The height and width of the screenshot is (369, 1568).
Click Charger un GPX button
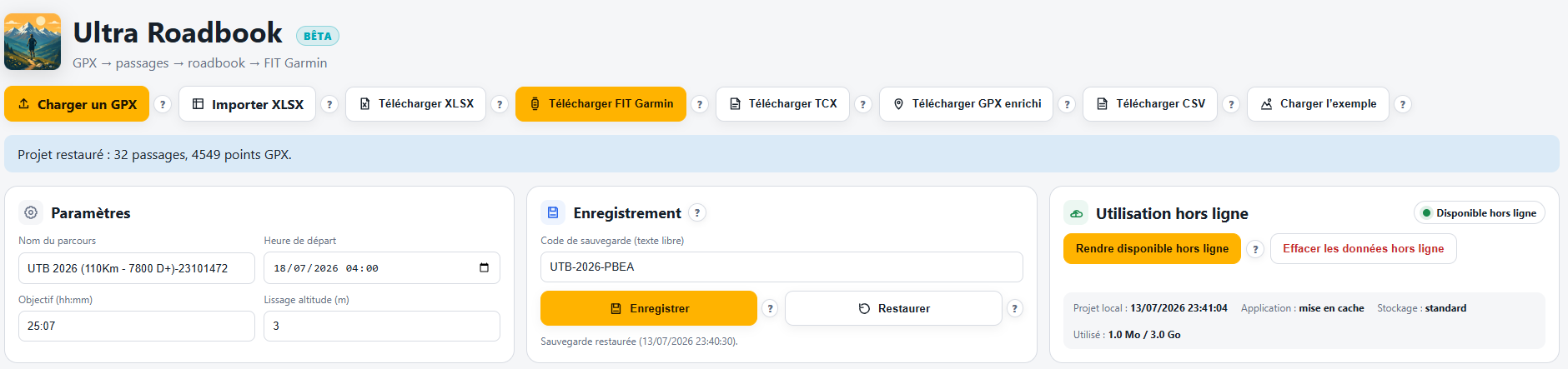[x=77, y=104]
